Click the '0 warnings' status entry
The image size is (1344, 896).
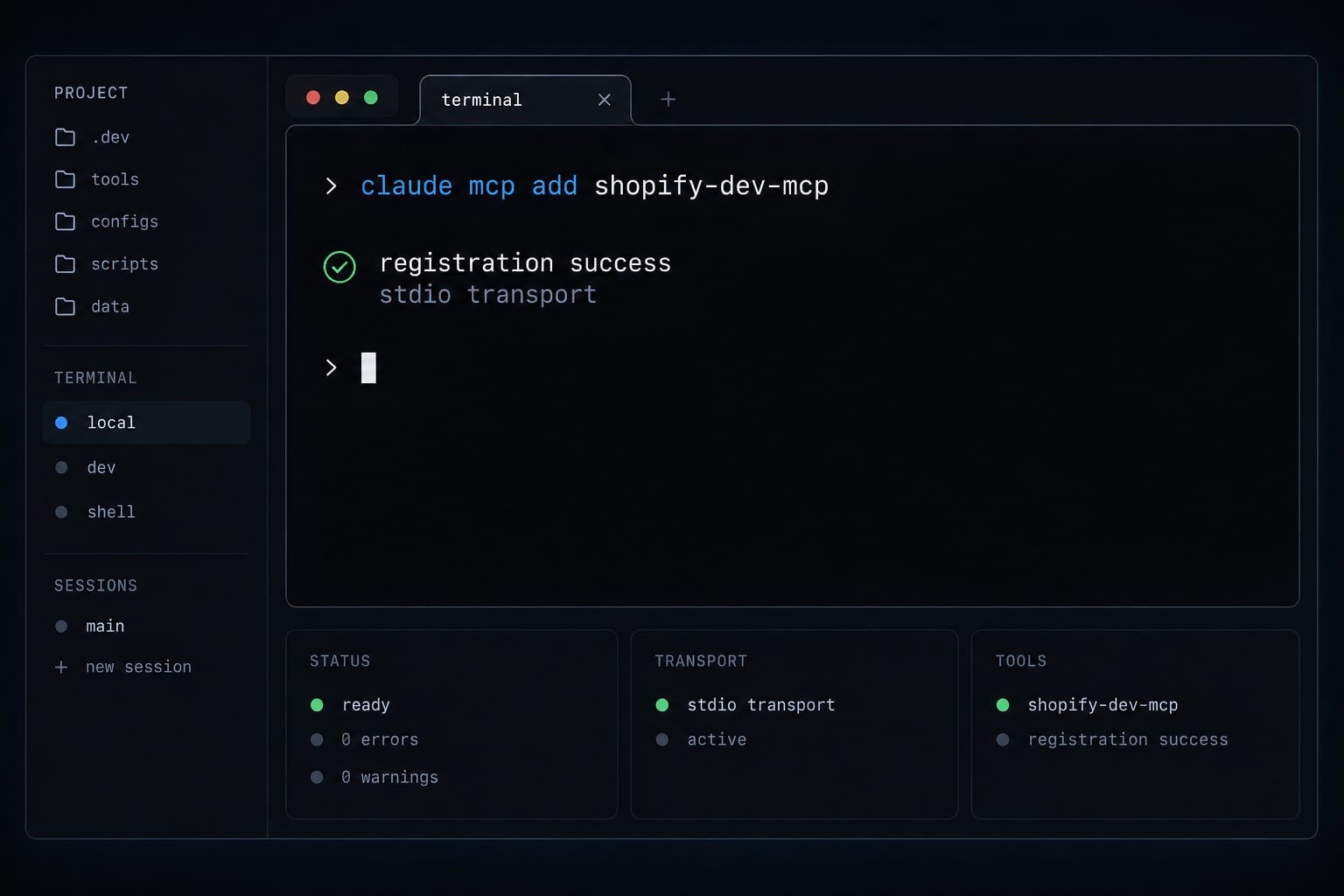(x=389, y=777)
